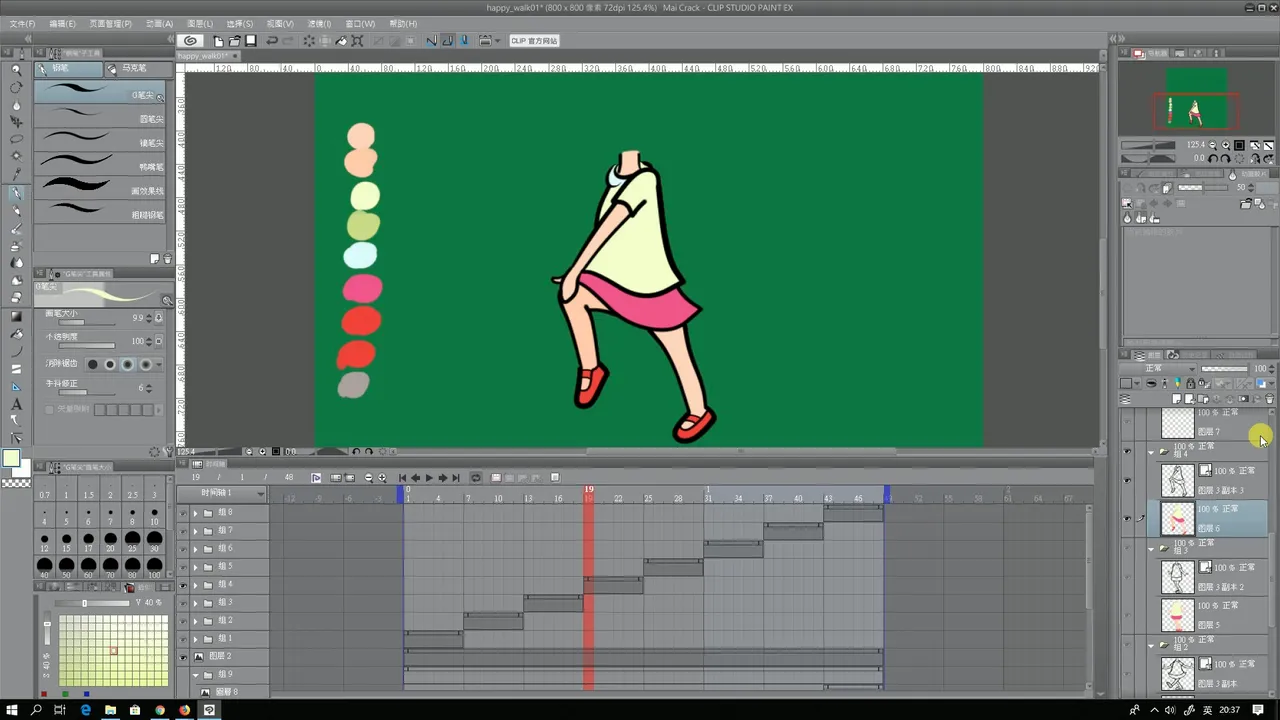This screenshot has width=1280, height=720.
Task: Select the Lasso selection tool
Action: [x=16, y=139]
